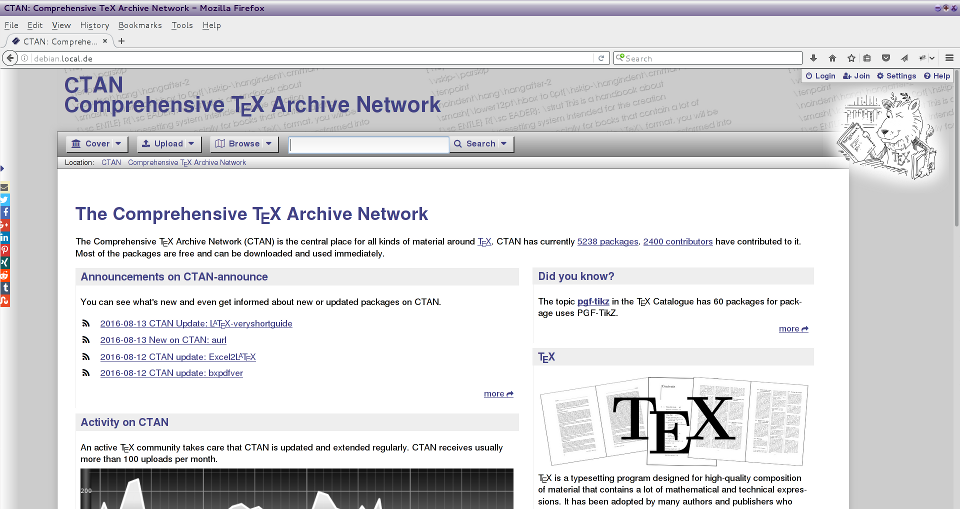Click CTAN in the Location breadcrumb
The height and width of the screenshot is (509, 960).
click(111, 162)
